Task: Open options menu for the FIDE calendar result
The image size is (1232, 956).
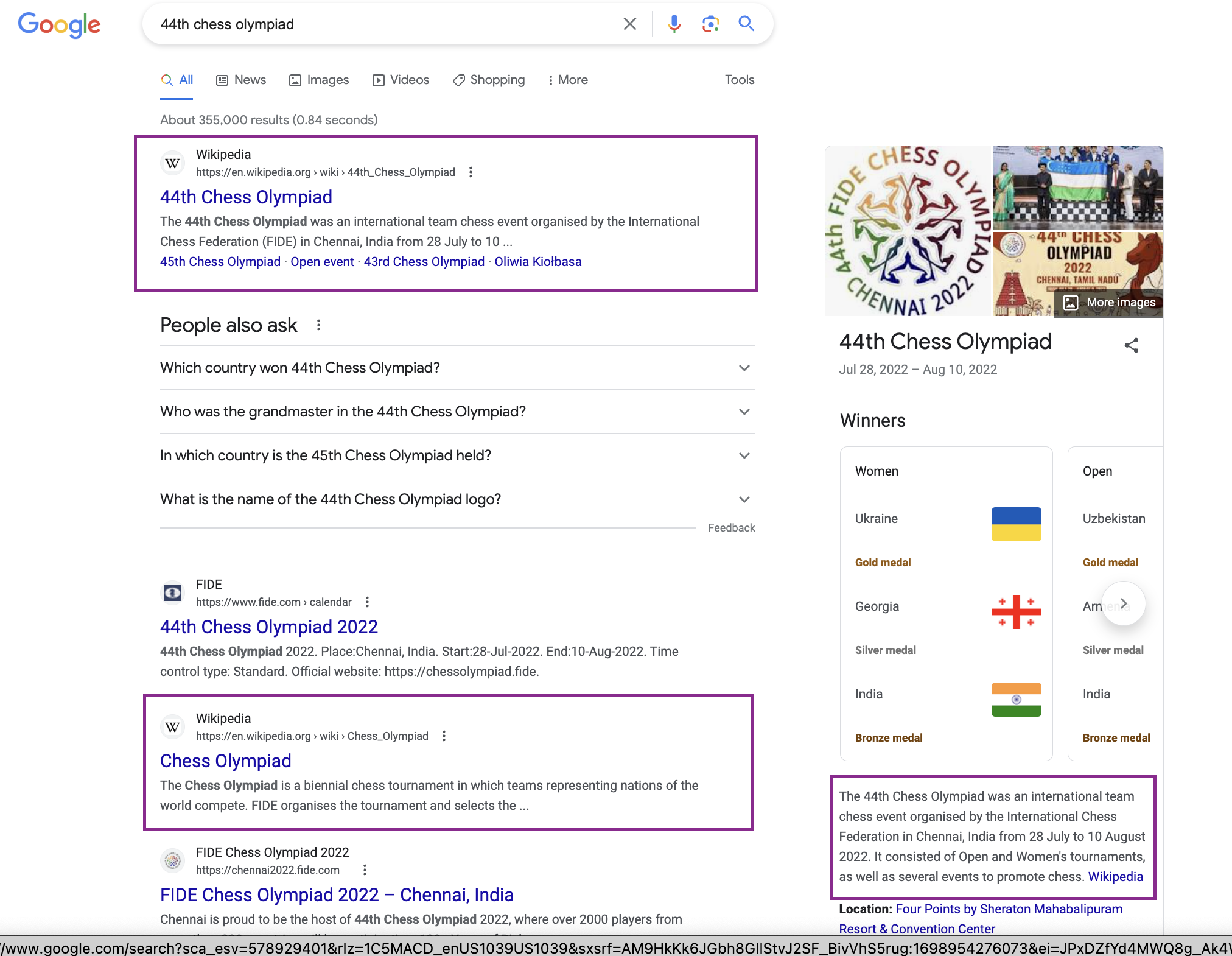Action: click(x=367, y=602)
